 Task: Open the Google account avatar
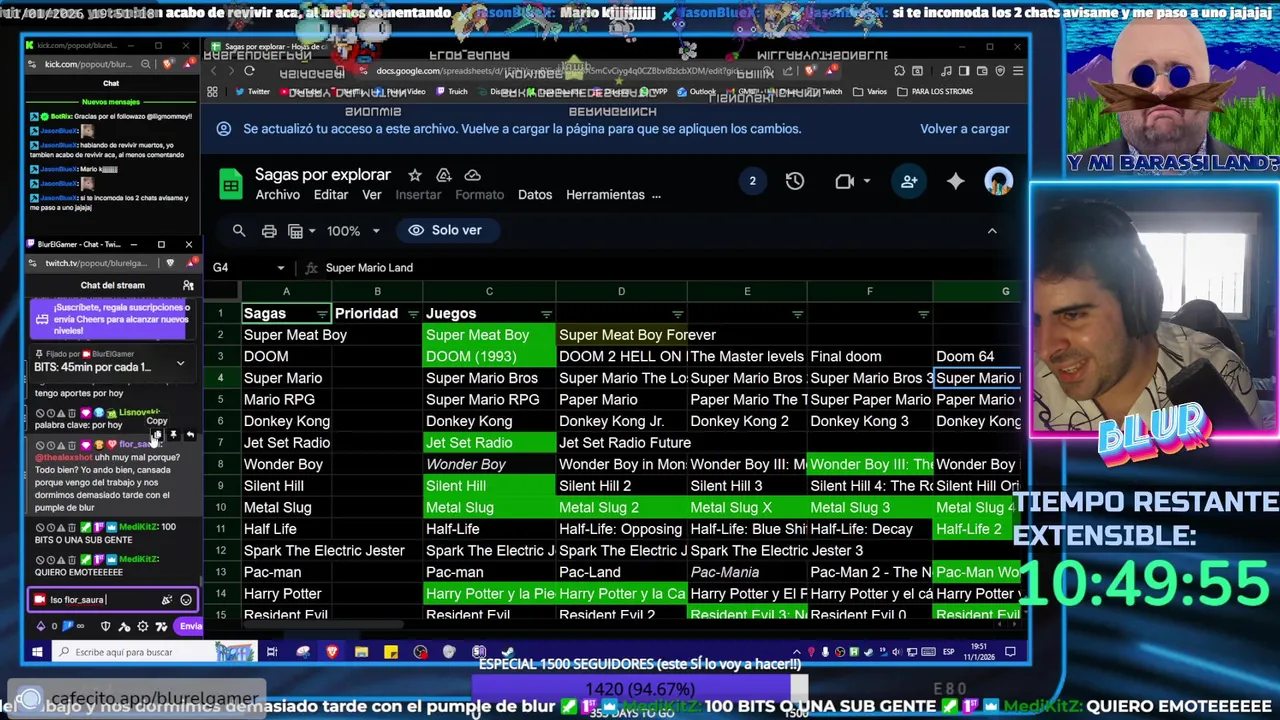[x=999, y=181]
